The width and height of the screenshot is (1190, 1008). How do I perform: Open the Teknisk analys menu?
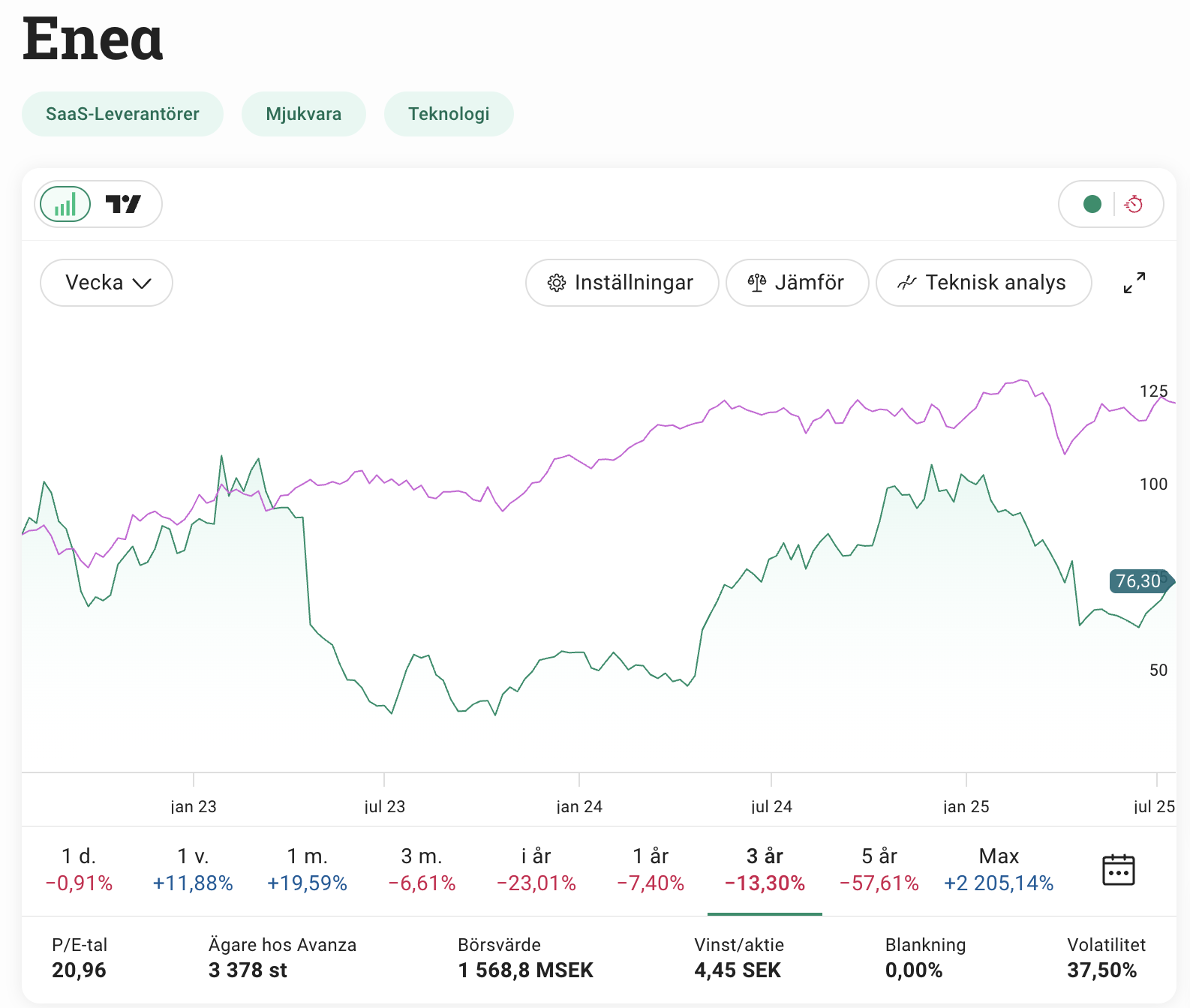tap(983, 283)
